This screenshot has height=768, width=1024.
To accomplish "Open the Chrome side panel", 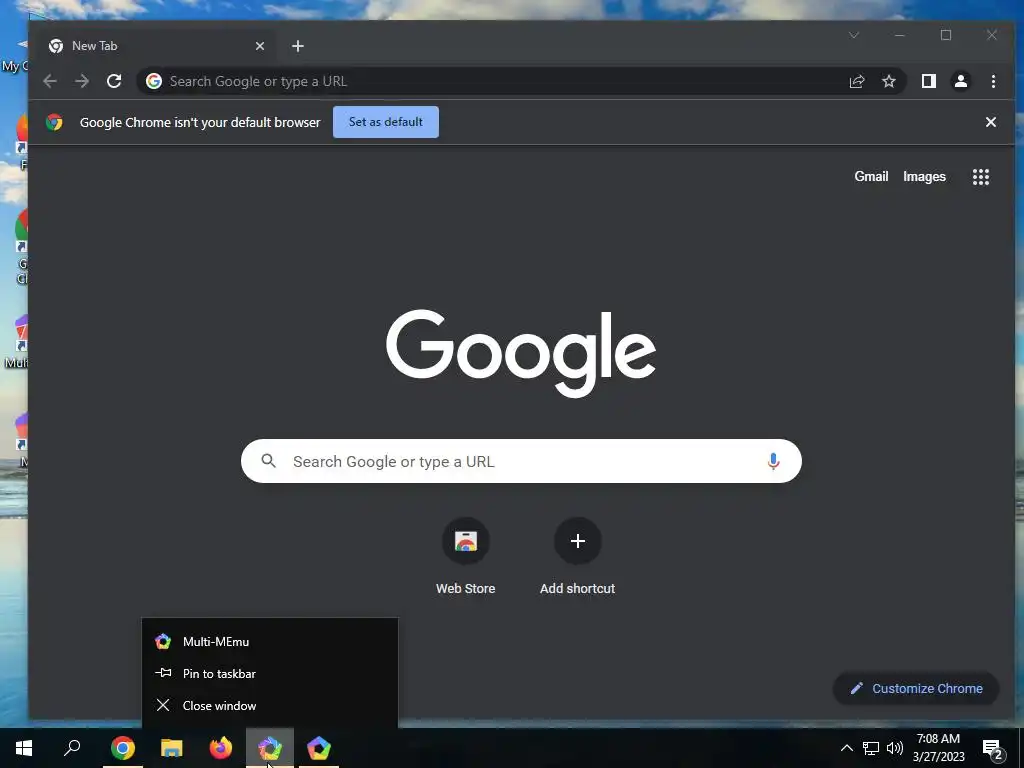I will coord(929,81).
